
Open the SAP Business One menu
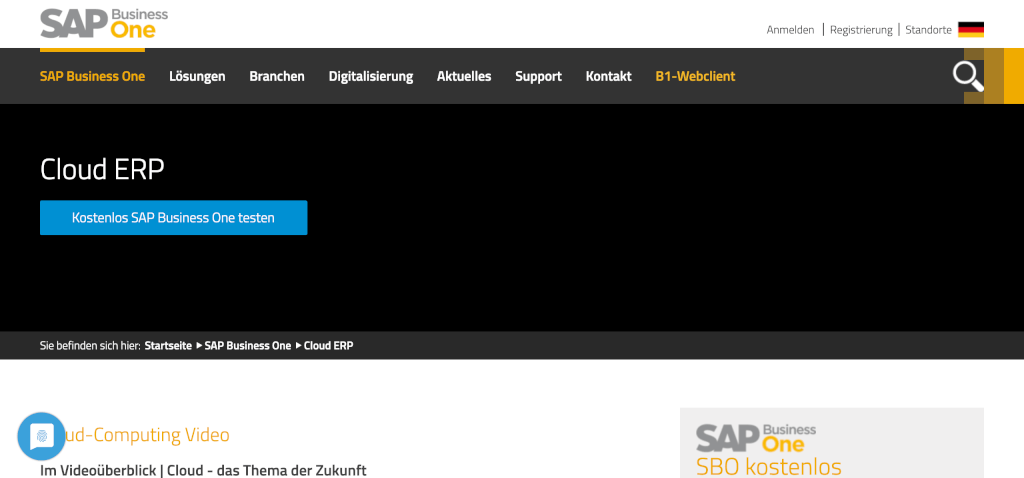92,76
